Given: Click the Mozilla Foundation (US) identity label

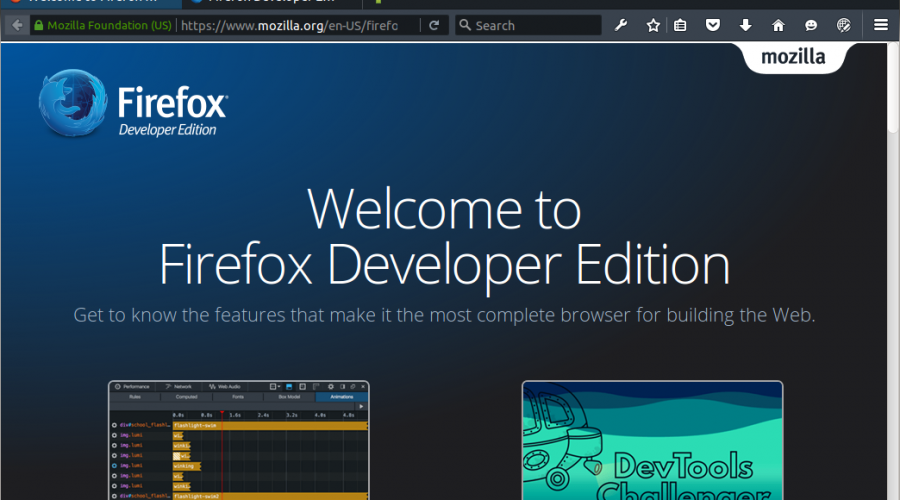Looking at the screenshot, I should pyautogui.click(x=109, y=25).
